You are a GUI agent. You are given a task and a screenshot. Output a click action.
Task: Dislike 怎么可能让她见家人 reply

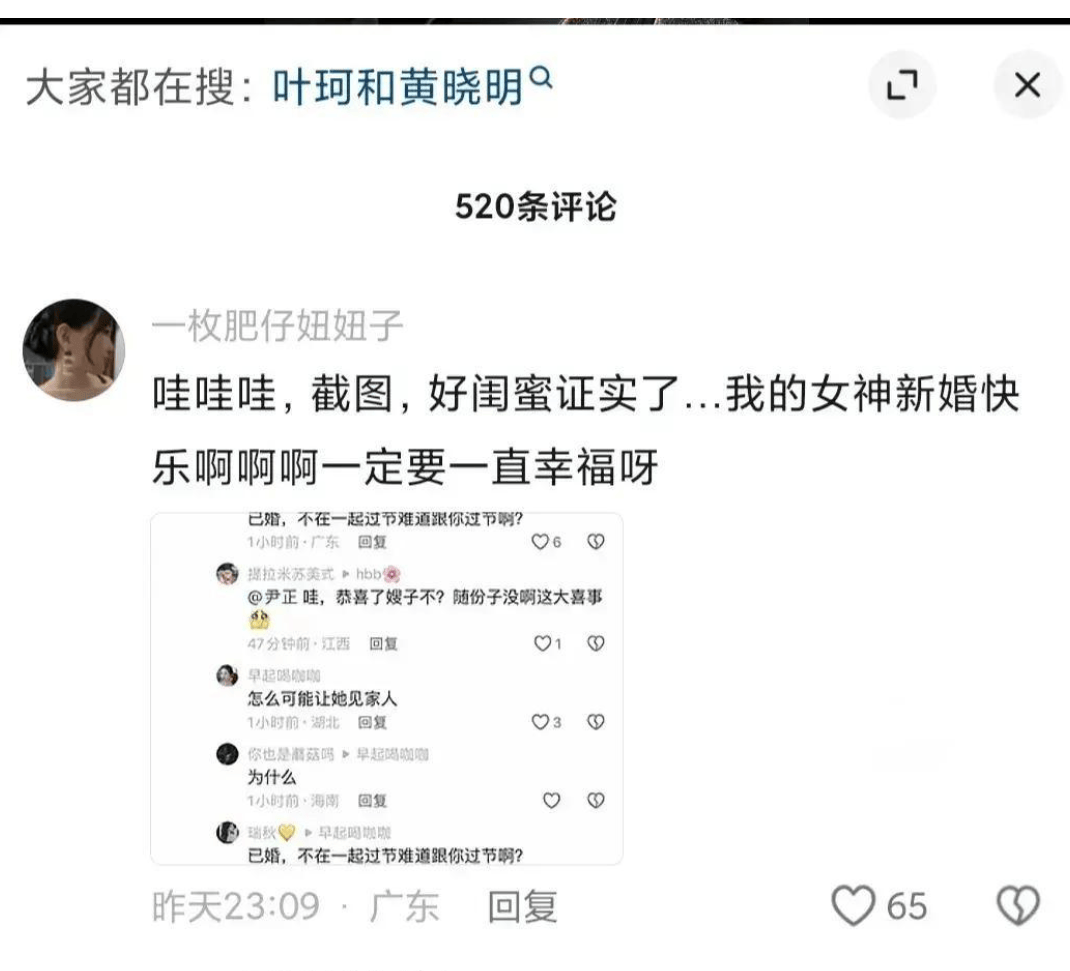tap(596, 721)
